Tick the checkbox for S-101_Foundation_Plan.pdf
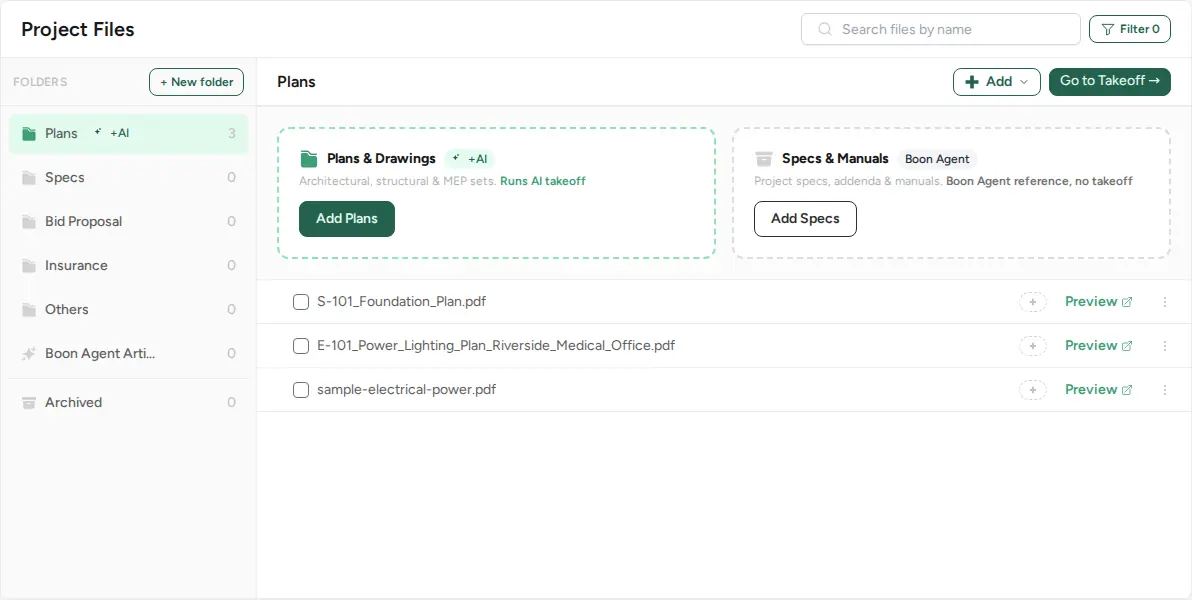Screen dimensions: 1192x600 (301, 302)
